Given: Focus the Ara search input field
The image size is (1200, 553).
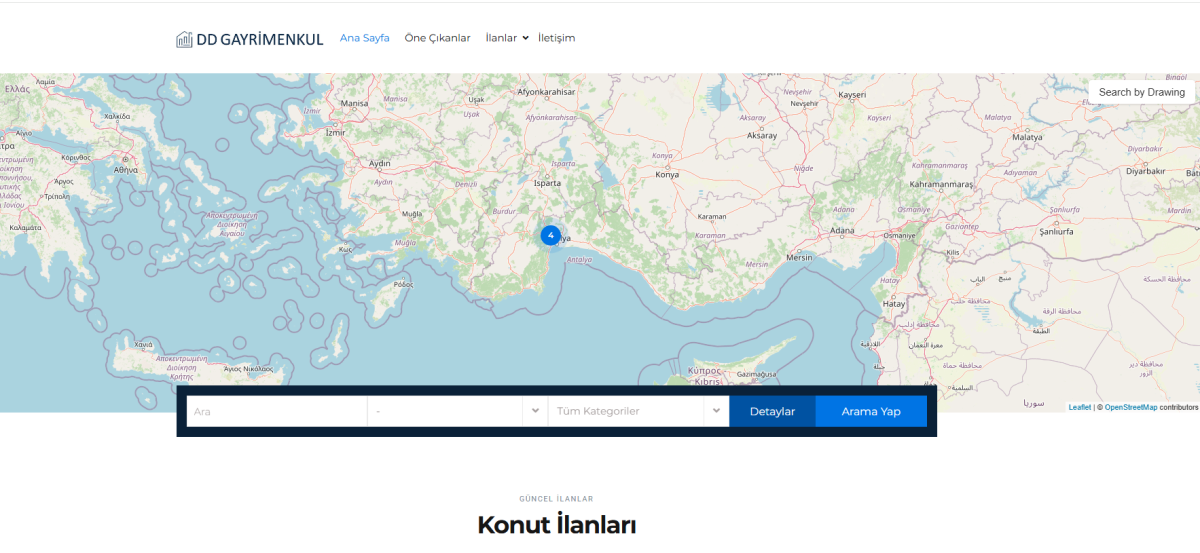Looking at the screenshot, I should 276,411.
